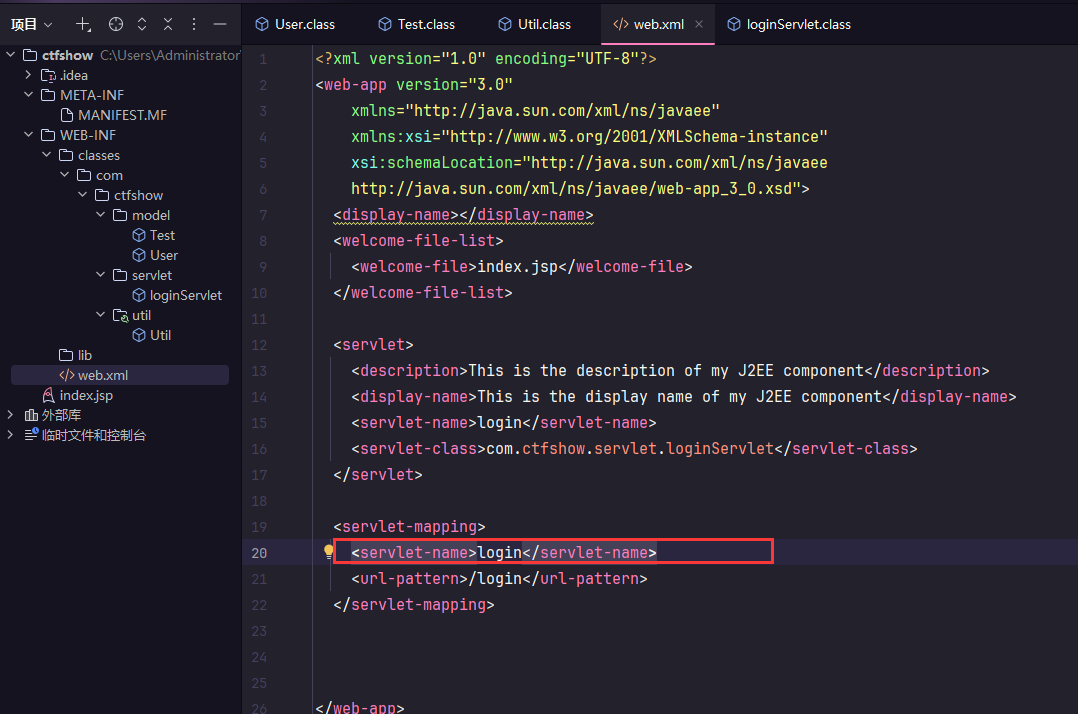Switch to the Util.class tab
1078x714 pixels.
coord(535,24)
